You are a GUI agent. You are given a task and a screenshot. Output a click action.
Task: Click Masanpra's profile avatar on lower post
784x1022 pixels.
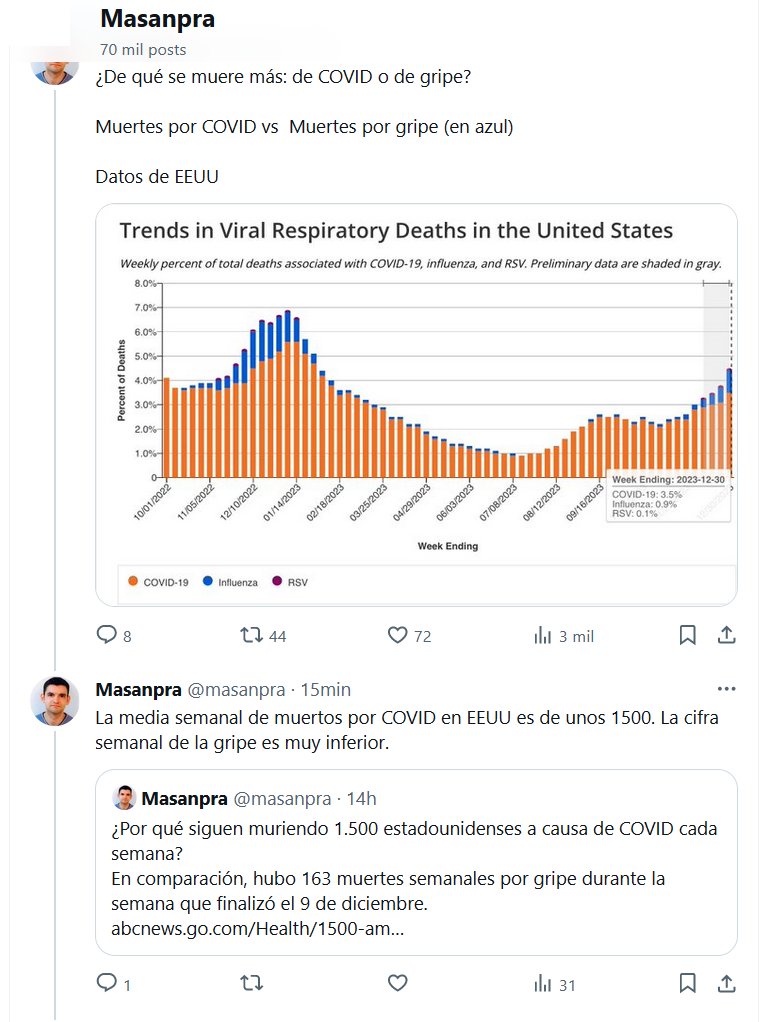coord(55,700)
